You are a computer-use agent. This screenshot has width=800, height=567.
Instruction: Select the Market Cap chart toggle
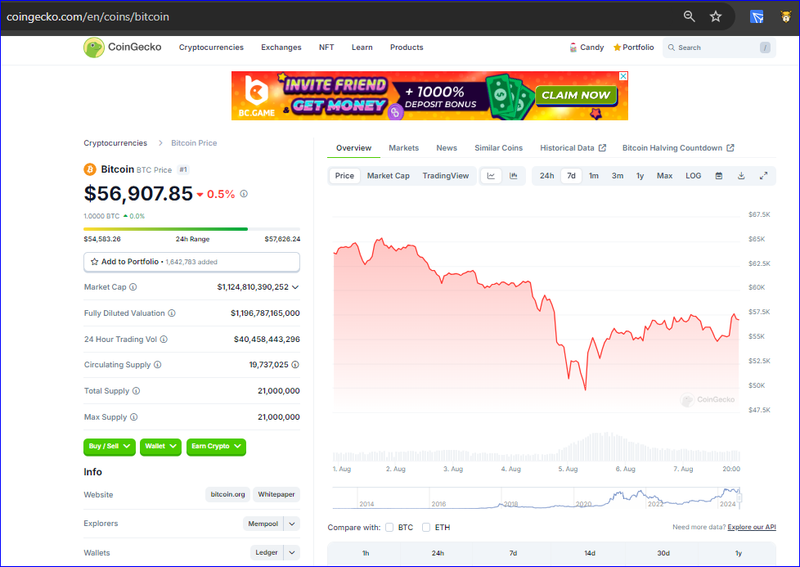click(x=388, y=176)
